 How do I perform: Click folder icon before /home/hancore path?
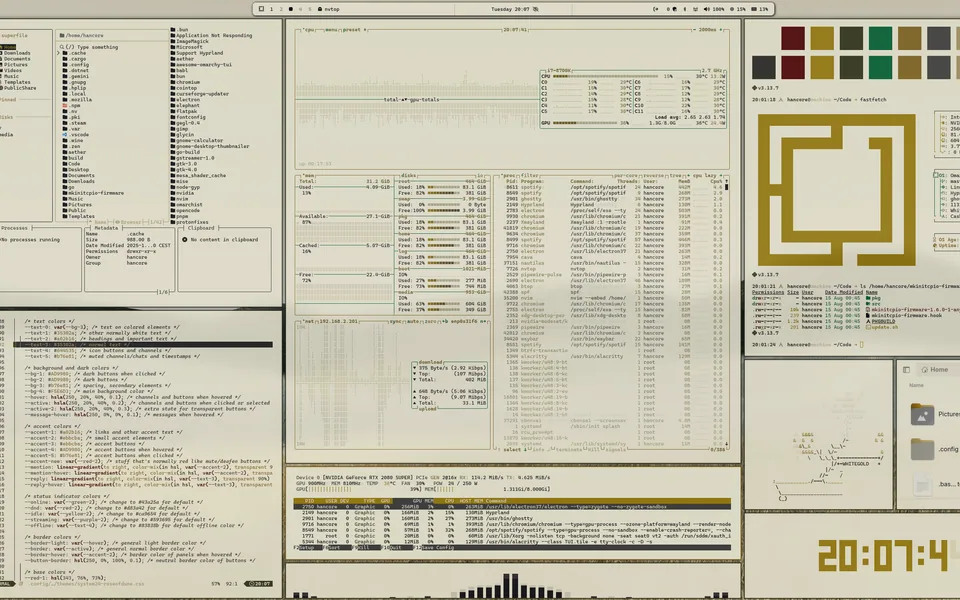point(62,36)
